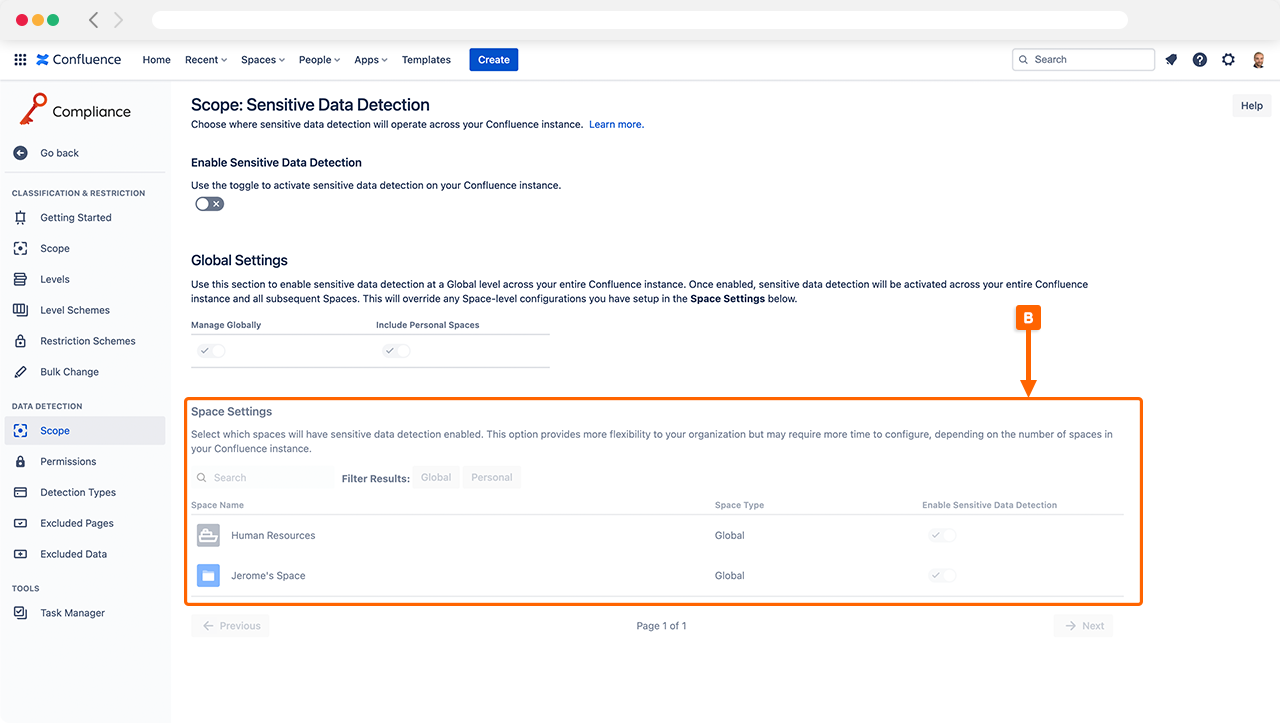Click the notifications rocket icon
Viewport: 1280px width, 723px height.
1171,60
